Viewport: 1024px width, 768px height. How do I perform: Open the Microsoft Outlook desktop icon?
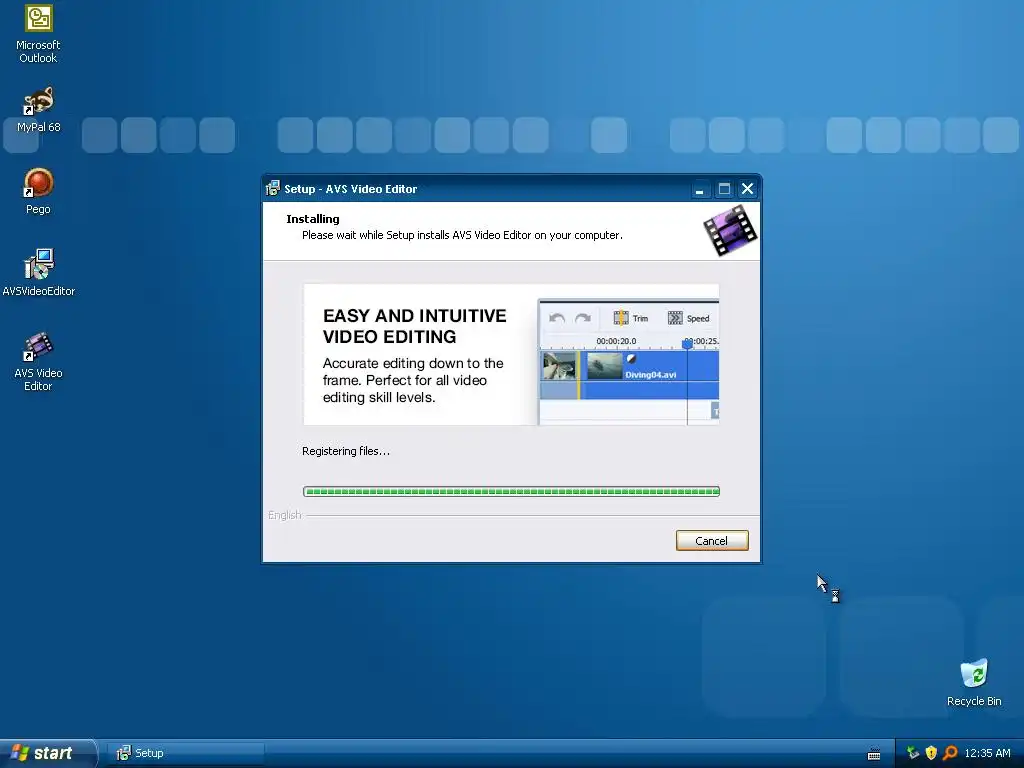[x=38, y=34]
